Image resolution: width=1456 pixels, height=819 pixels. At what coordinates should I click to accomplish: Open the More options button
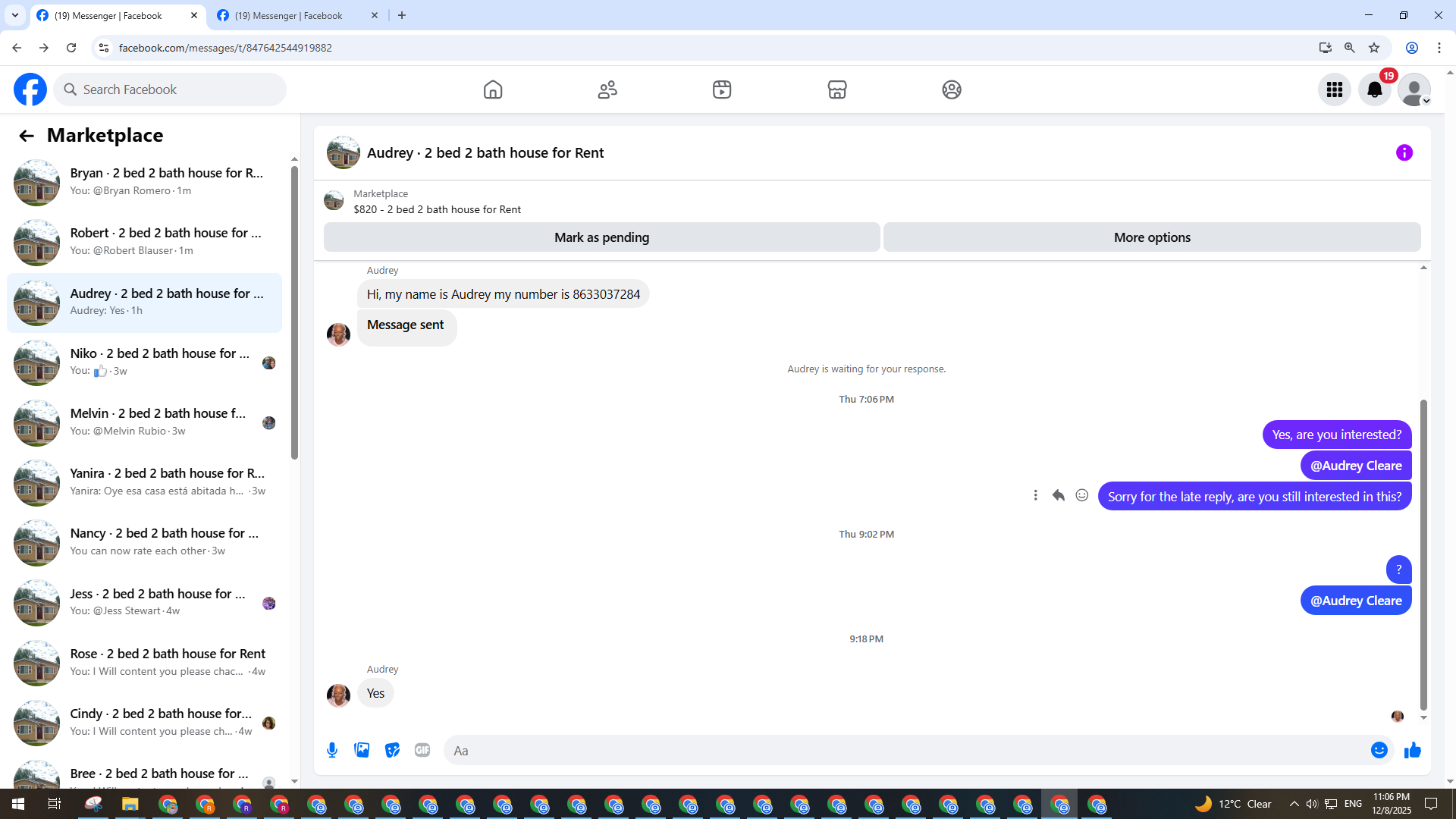[1152, 237]
